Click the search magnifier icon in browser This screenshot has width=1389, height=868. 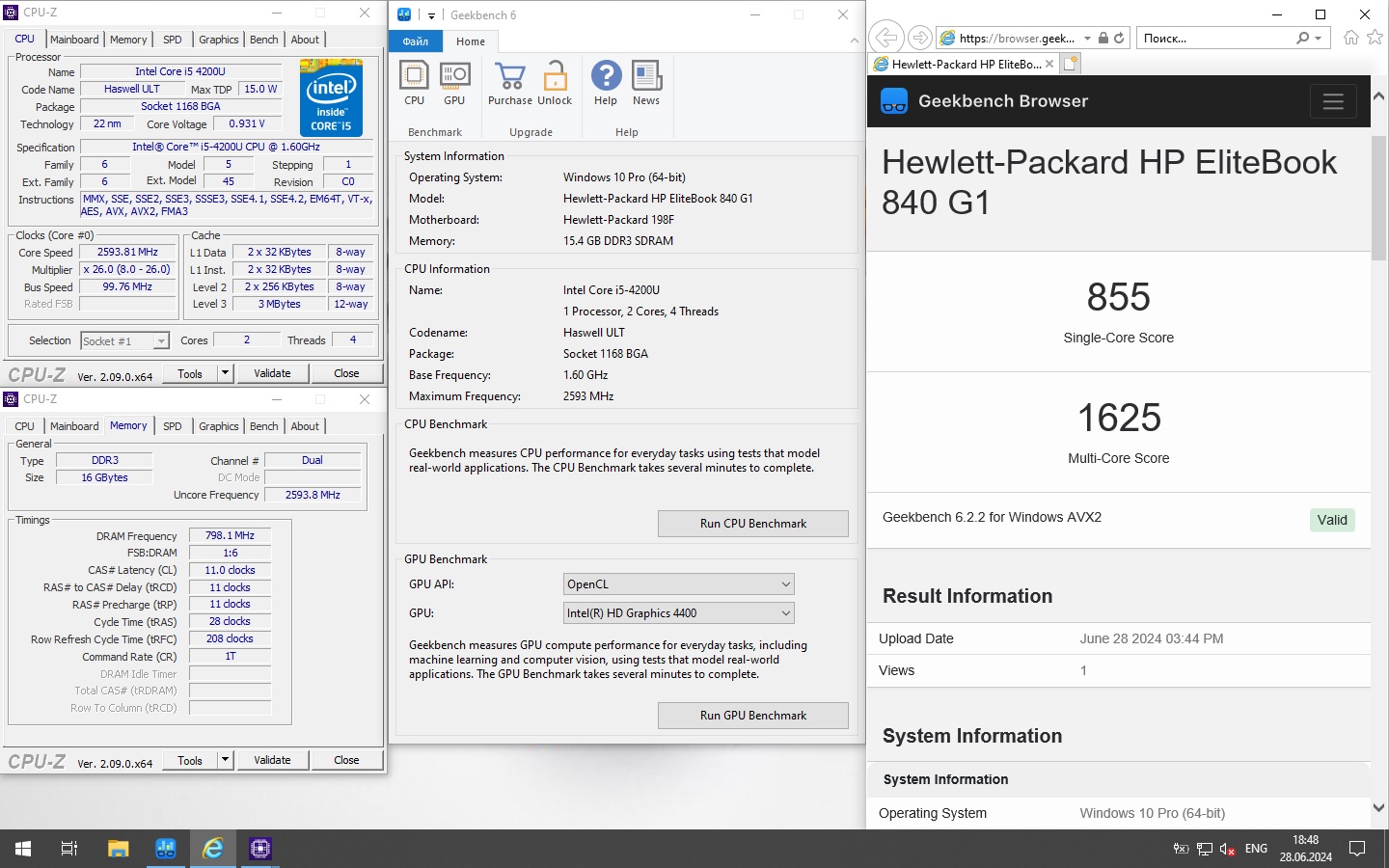coord(1303,39)
